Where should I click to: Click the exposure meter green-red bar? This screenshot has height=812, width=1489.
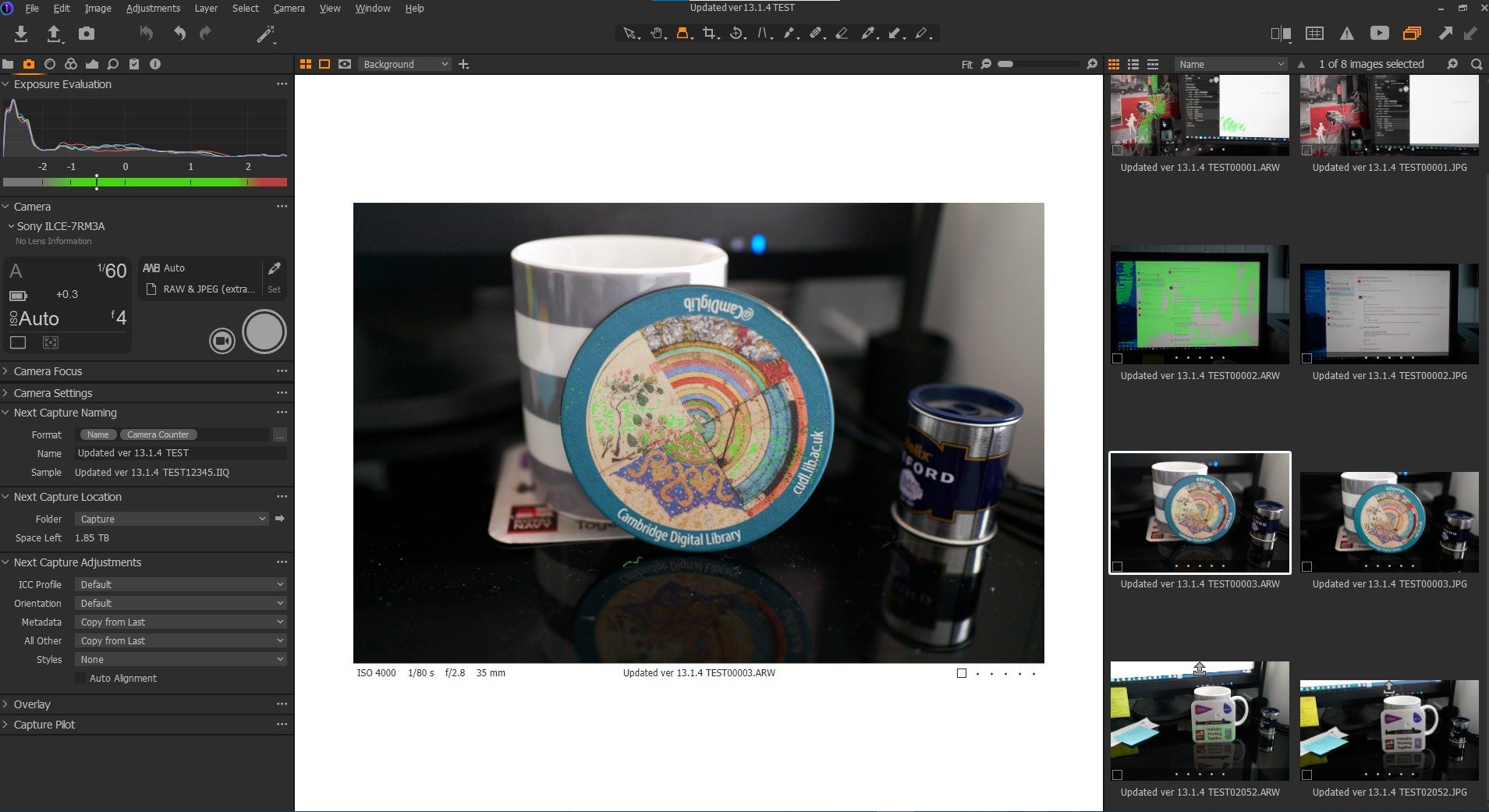[145, 183]
